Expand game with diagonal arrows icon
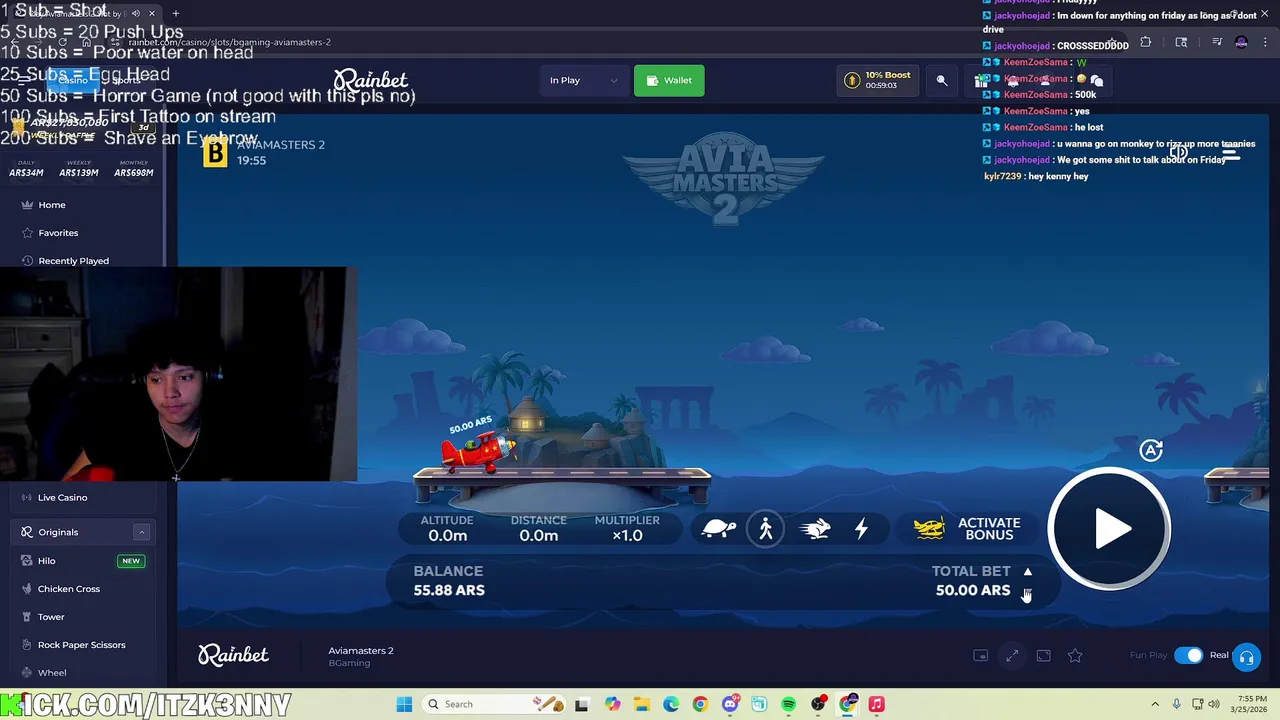This screenshot has width=1280, height=720. (1012, 655)
